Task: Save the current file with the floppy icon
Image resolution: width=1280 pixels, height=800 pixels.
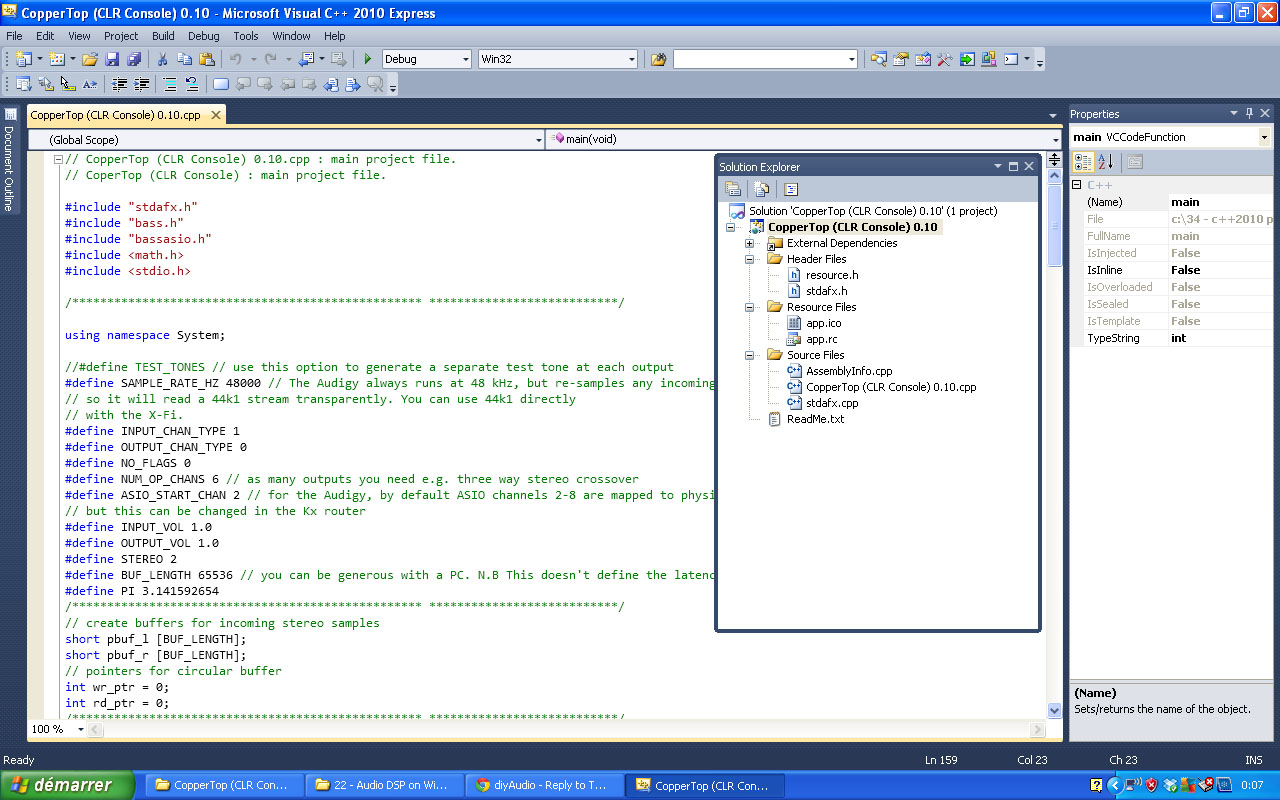Action: pyautogui.click(x=112, y=59)
